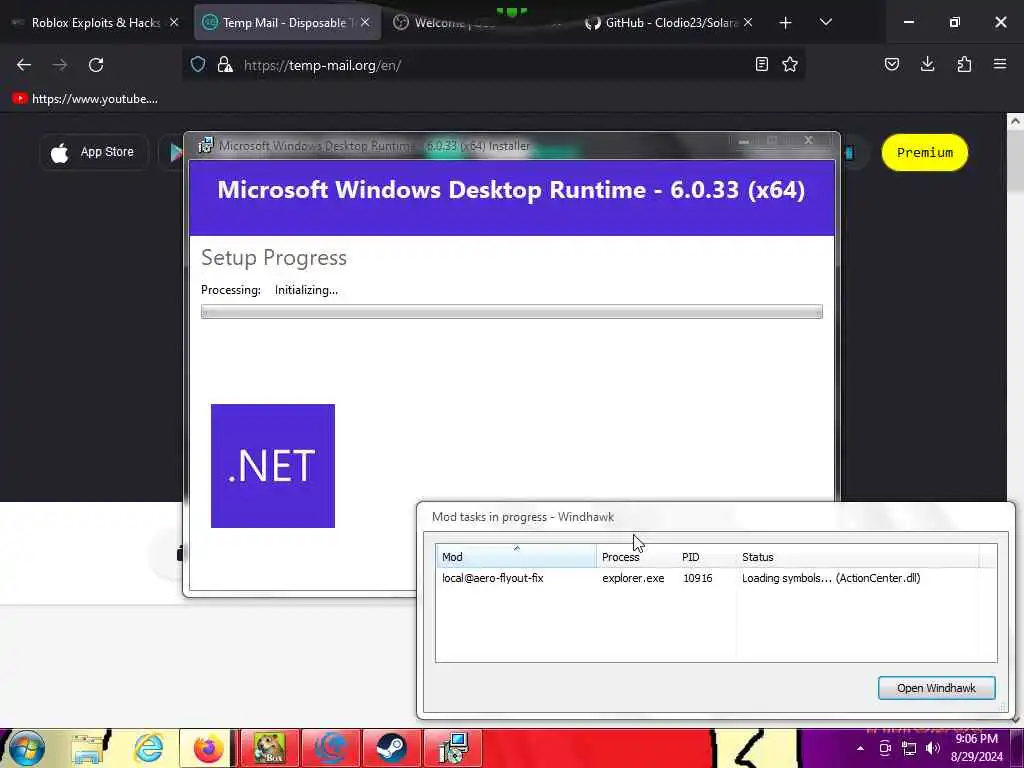Open the YouTube bookmark in toolbar
Screen dimensions: 1024x768
[85, 99]
